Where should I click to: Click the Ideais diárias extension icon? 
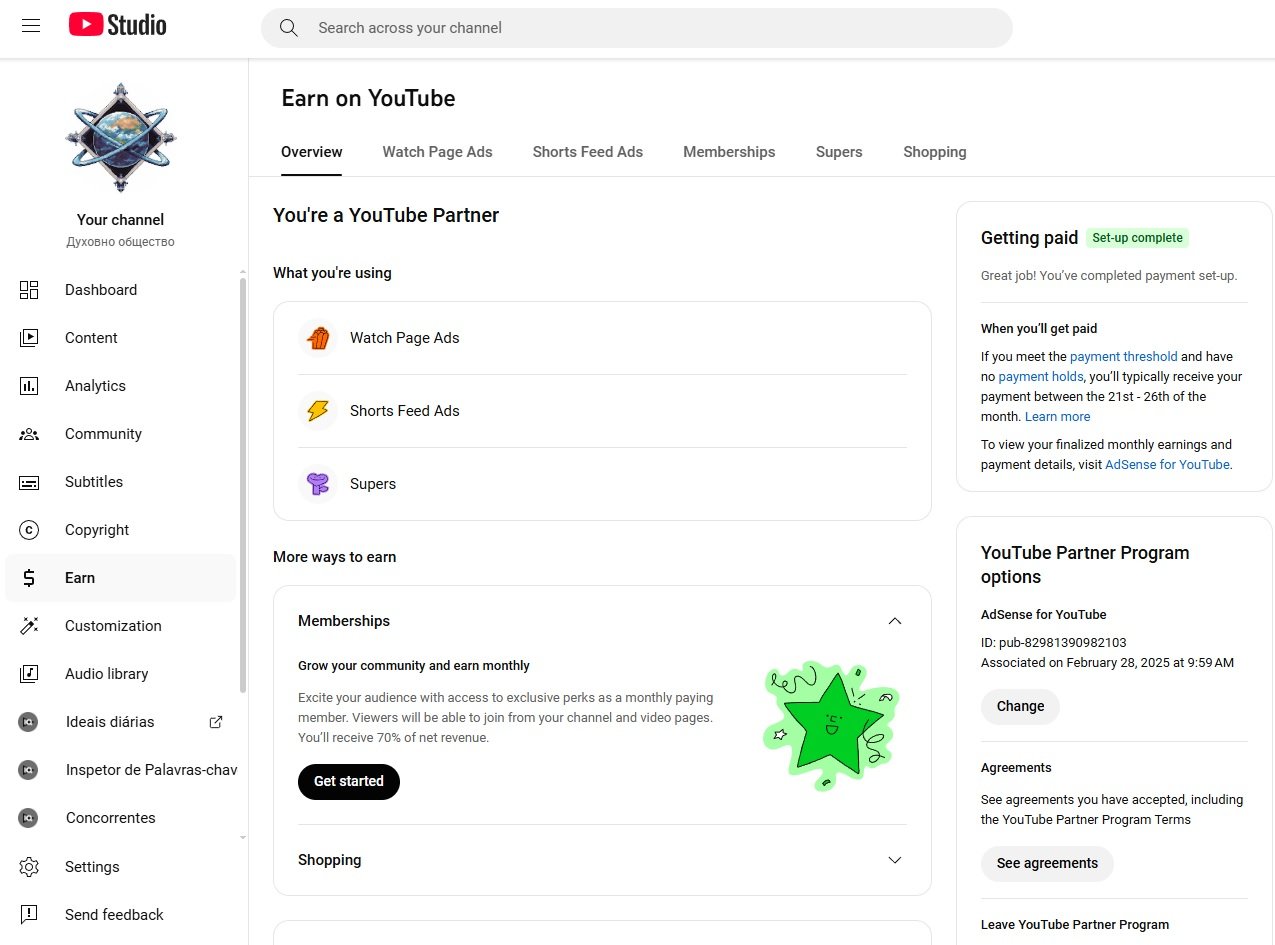coord(28,722)
